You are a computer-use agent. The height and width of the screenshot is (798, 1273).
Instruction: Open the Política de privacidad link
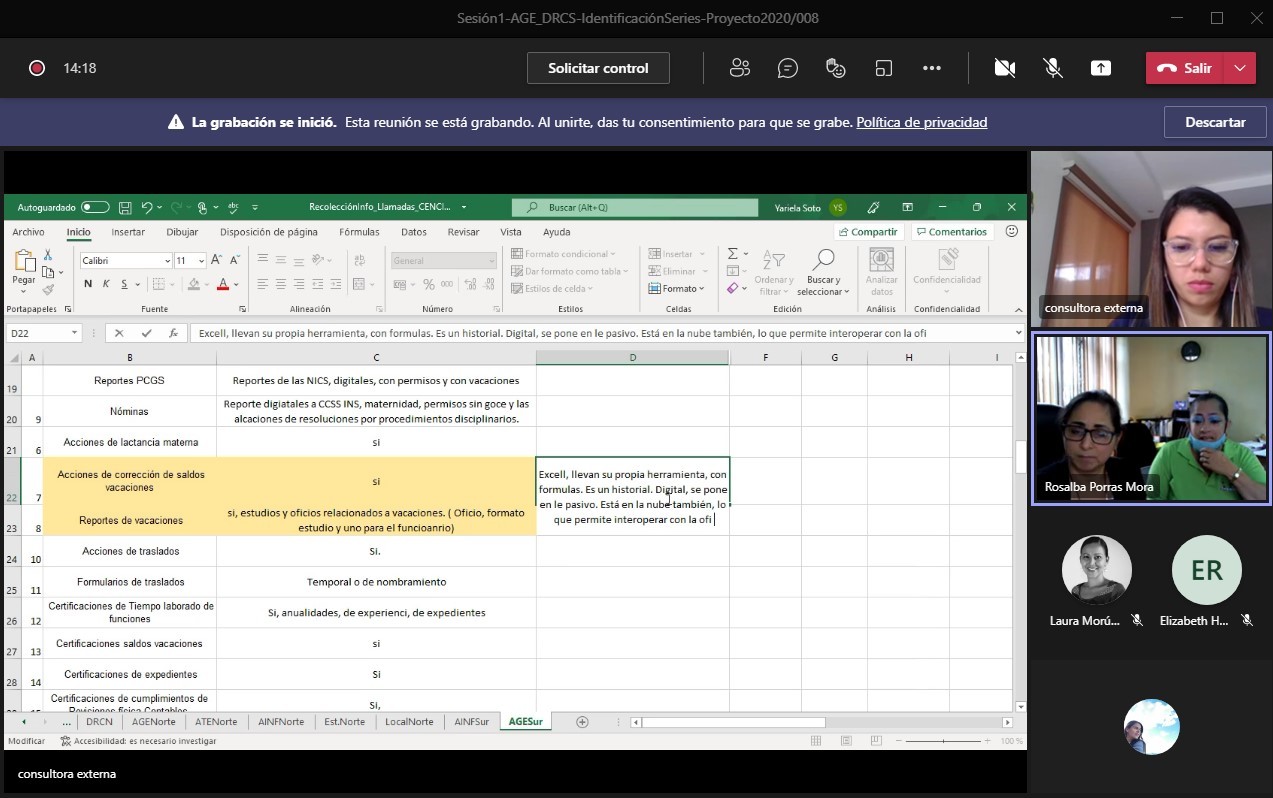coord(921,122)
